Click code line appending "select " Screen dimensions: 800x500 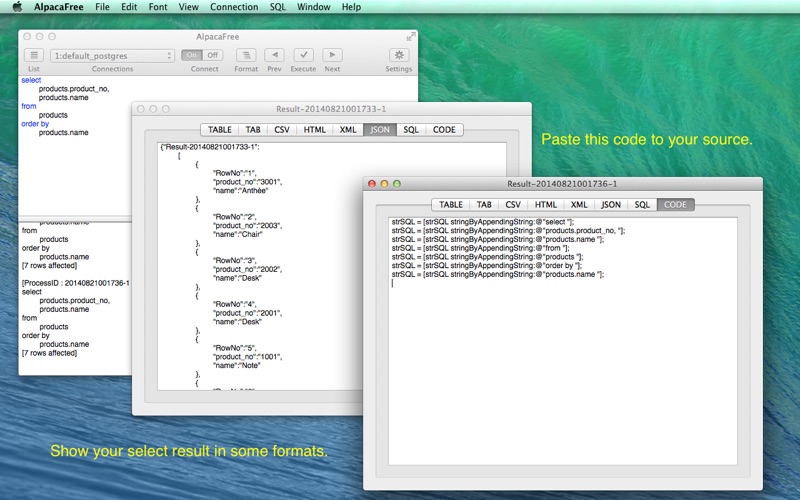coord(483,222)
